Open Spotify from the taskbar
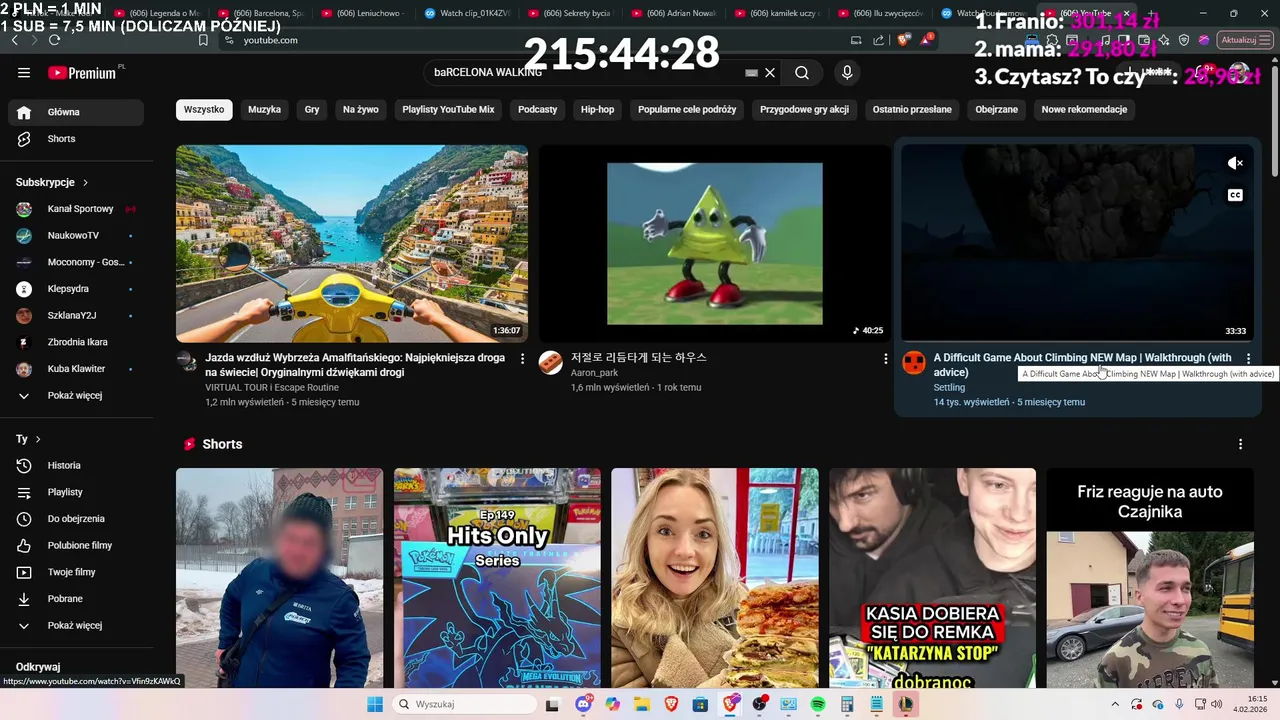 [818, 704]
